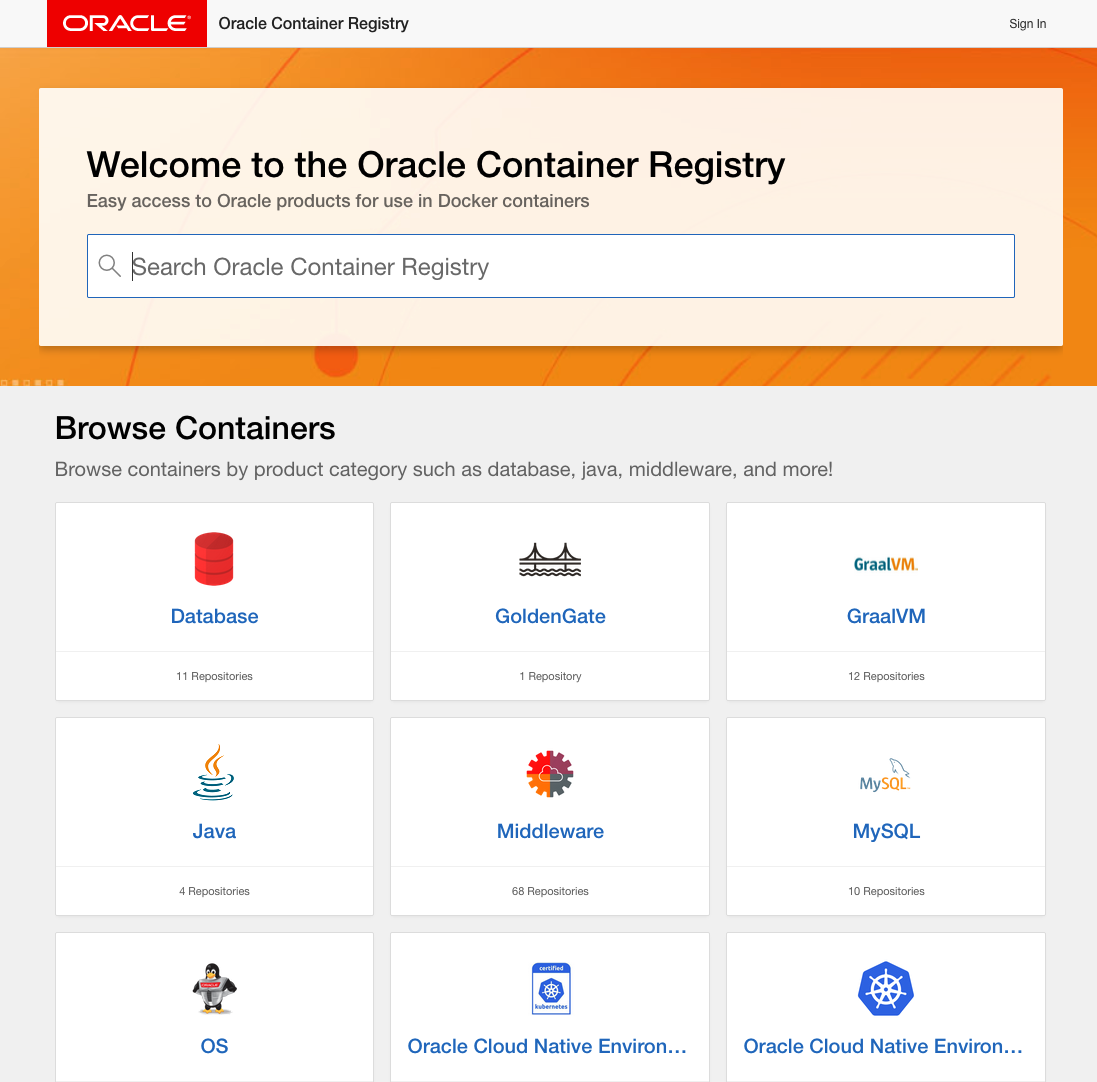Screen dimensions: 1097x1082
Task: Click the '68 Repositories' text under Middleware
Action: point(550,891)
